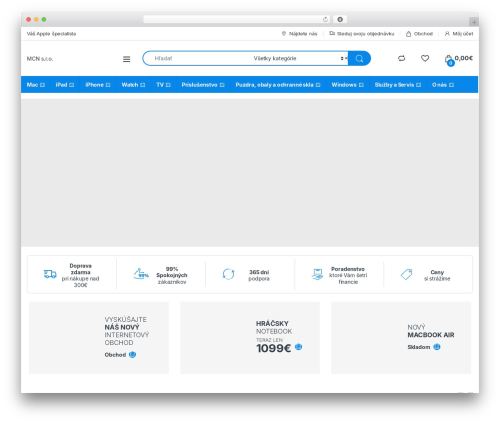This screenshot has width=500, height=423.
Task: Click the 99% Spokojných zákazníkov text
Action: pyautogui.click(x=172, y=275)
